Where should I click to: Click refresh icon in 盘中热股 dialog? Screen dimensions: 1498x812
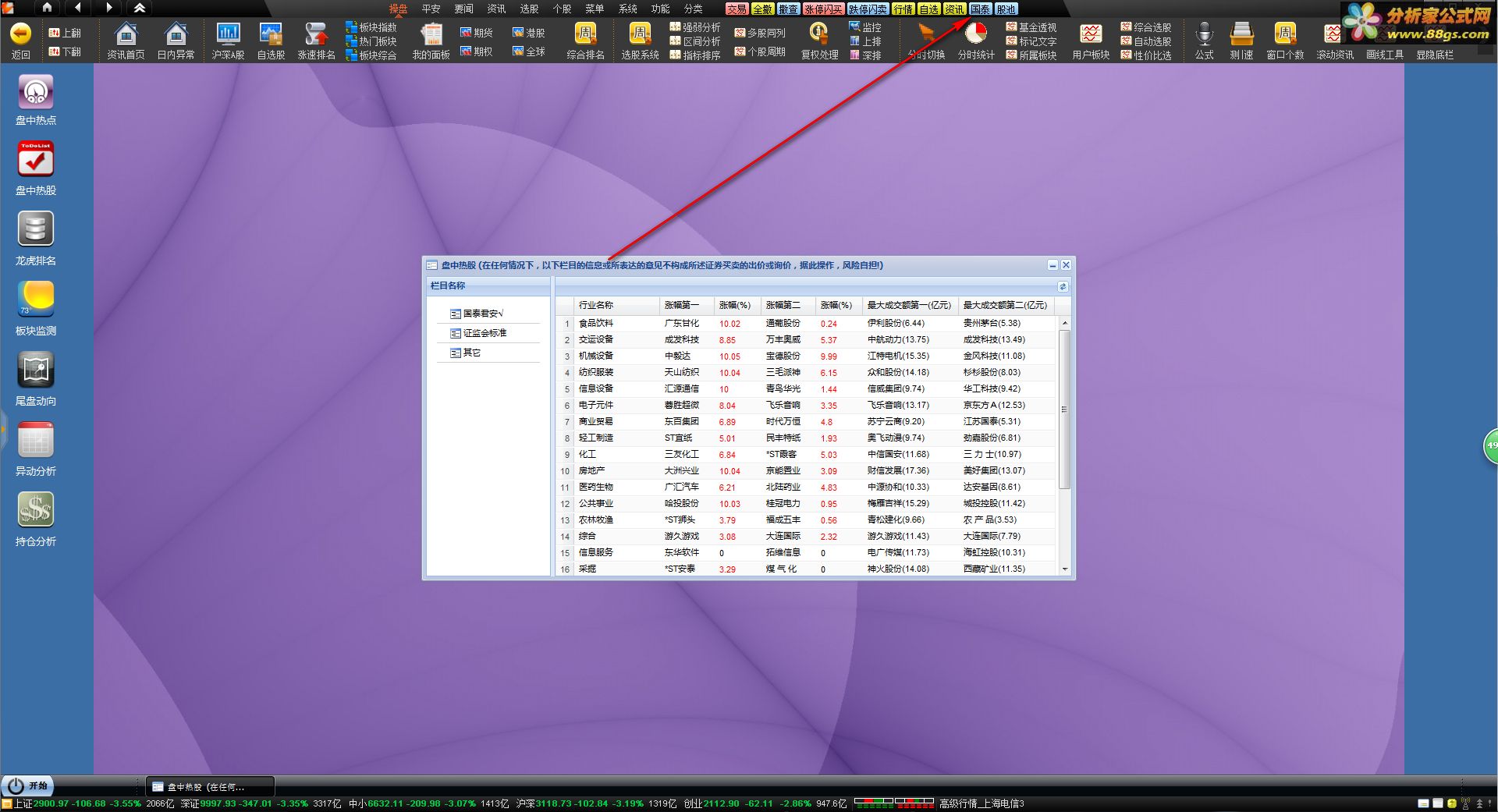click(1063, 286)
